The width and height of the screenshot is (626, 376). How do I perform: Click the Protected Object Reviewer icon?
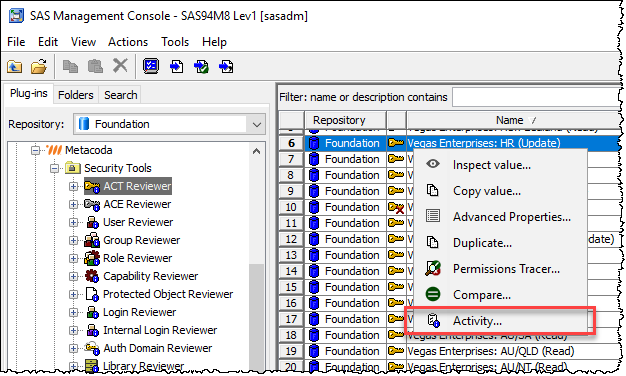coord(92,294)
